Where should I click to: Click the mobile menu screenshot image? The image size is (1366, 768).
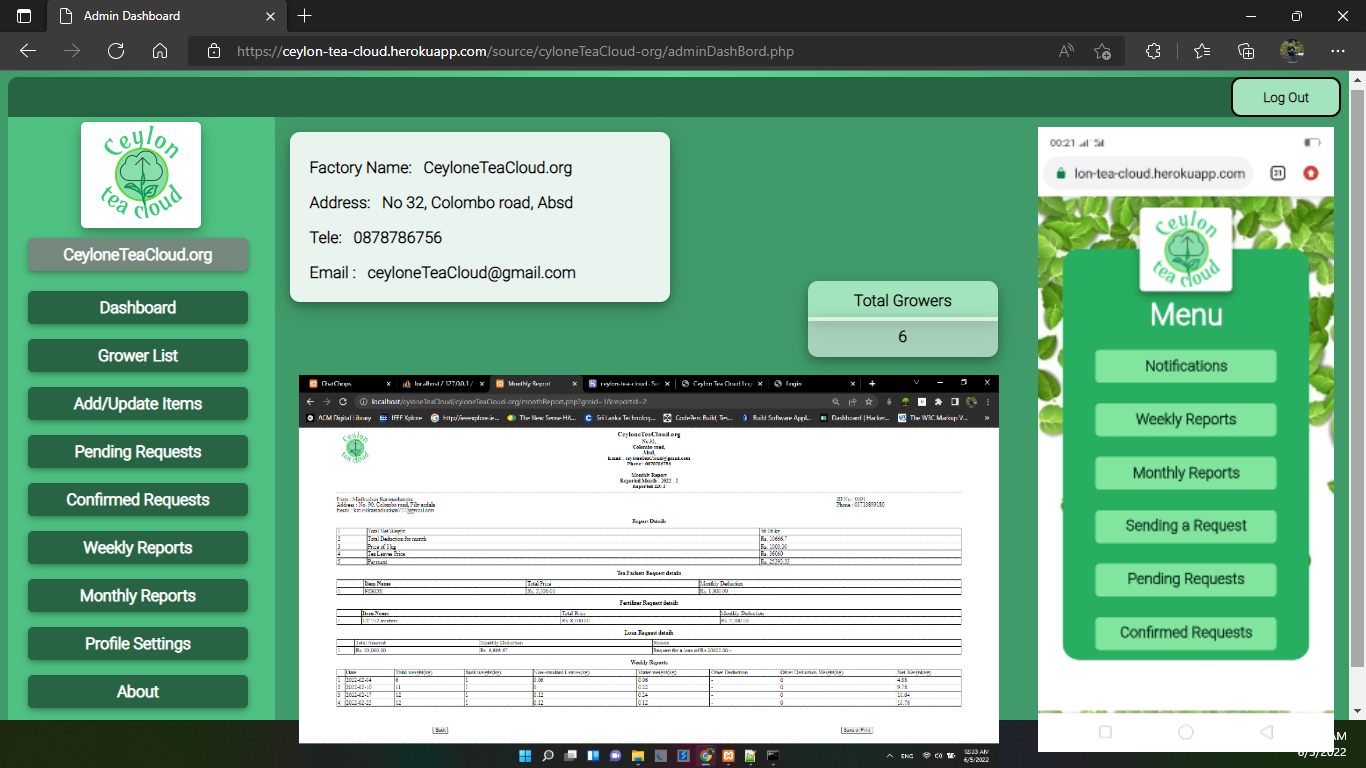click(1186, 439)
